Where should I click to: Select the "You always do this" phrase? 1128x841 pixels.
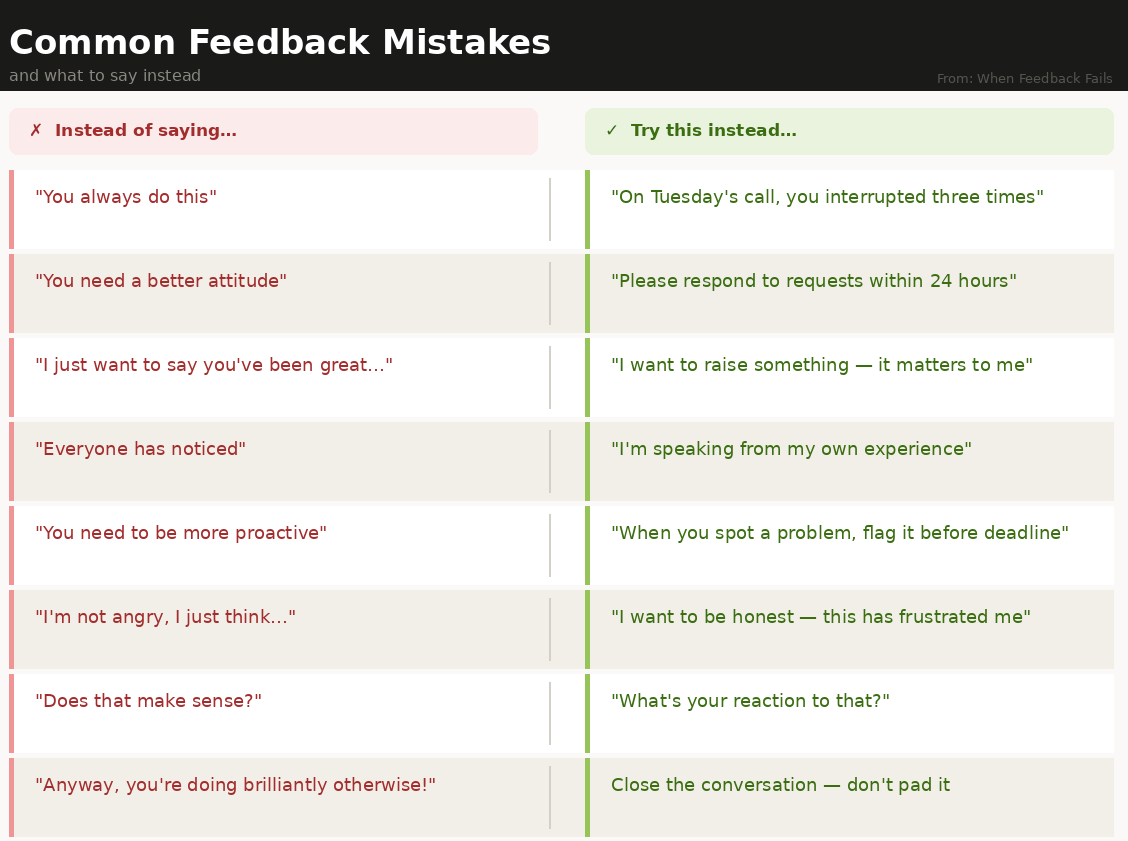126,197
